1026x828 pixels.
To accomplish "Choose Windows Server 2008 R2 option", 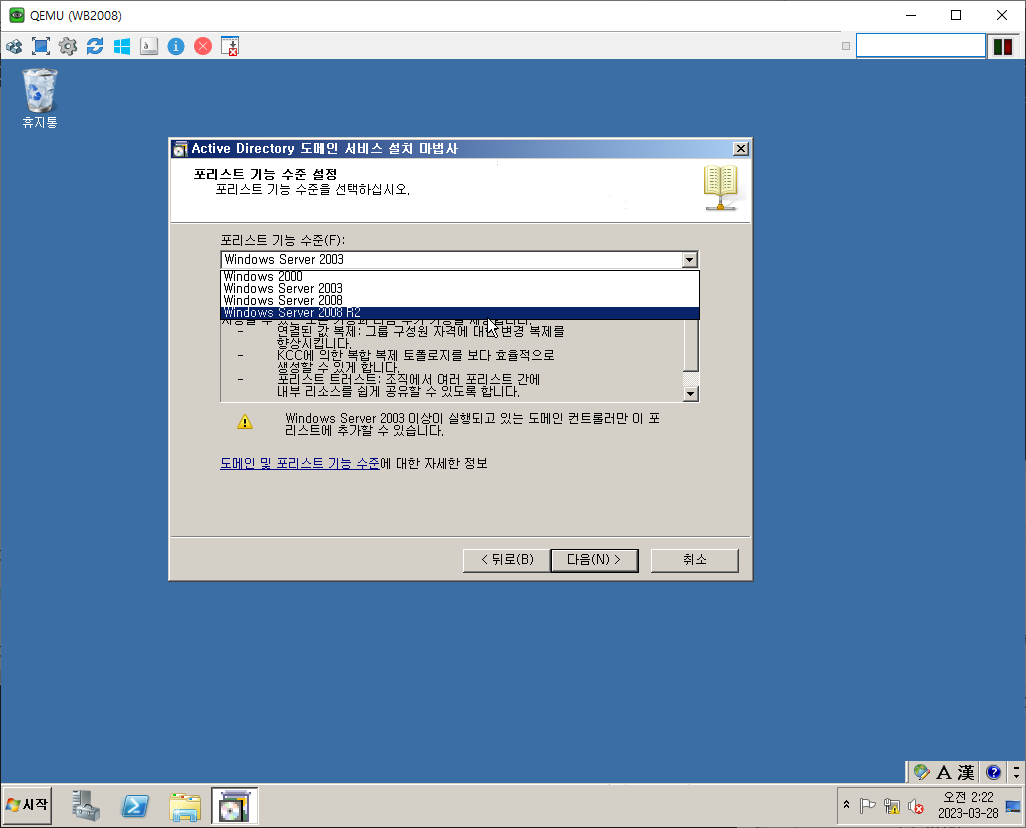I will coord(459,313).
